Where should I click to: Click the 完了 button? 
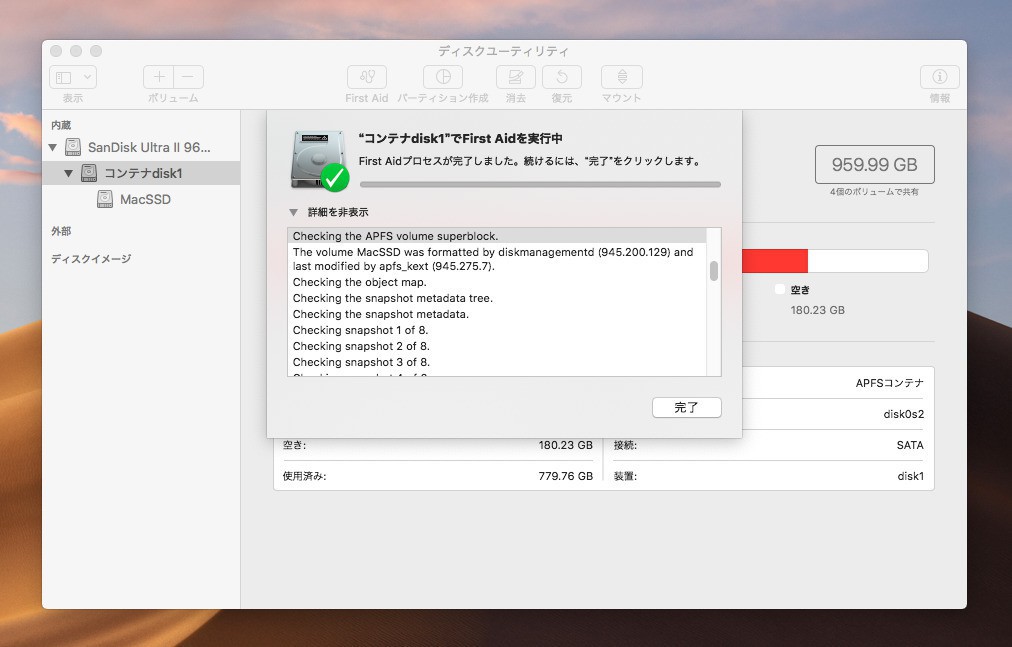click(x=687, y=407)
